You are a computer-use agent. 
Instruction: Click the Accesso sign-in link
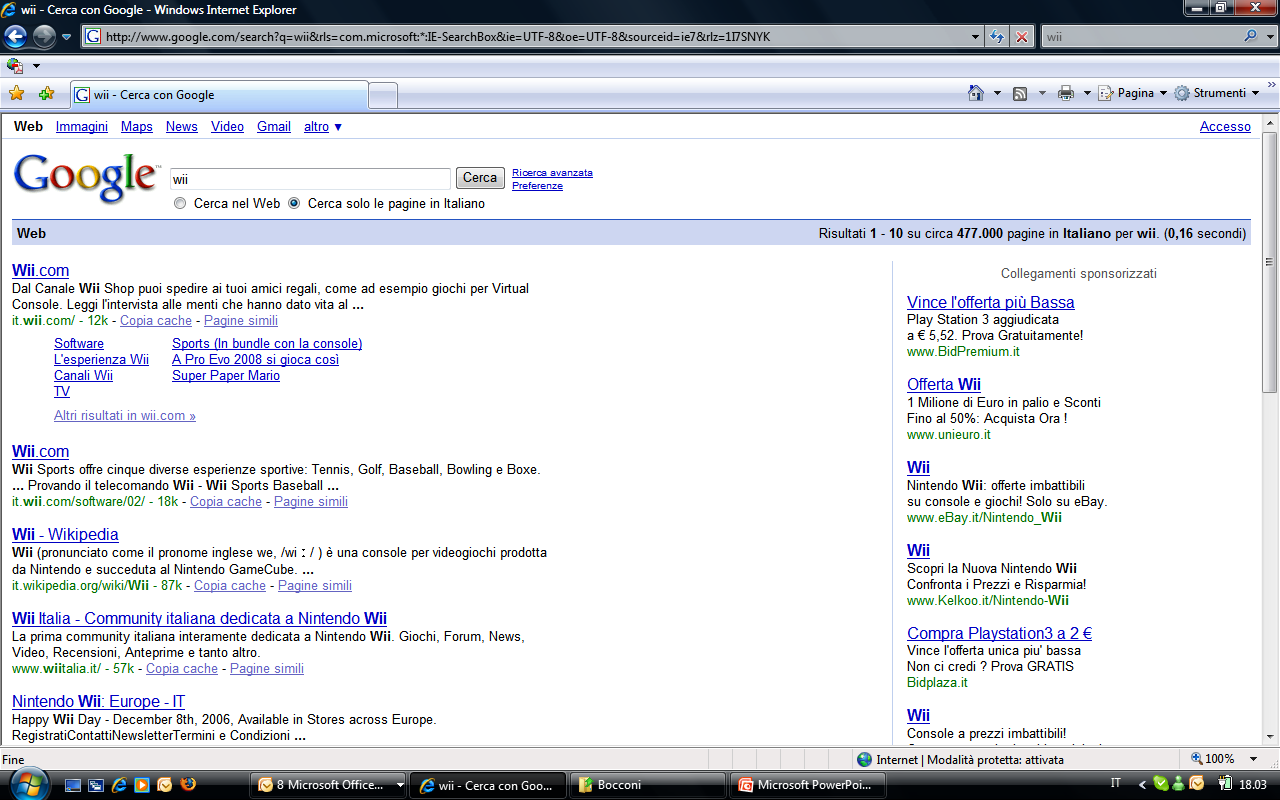tap(1225, 127)
